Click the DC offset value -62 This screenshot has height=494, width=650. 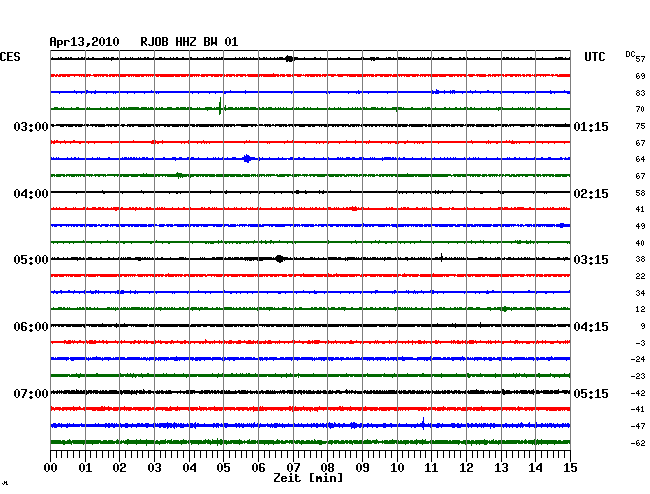(x=638, y=443)
